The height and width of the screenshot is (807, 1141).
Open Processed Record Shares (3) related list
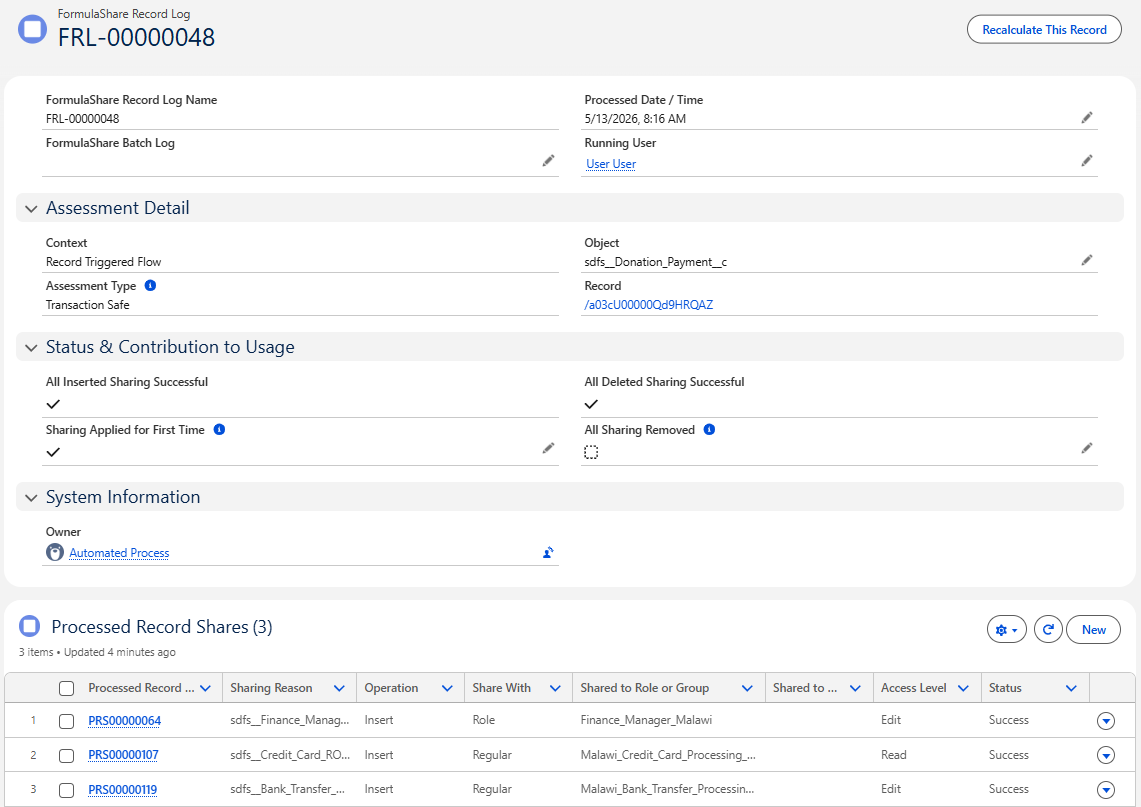[162, 627]
